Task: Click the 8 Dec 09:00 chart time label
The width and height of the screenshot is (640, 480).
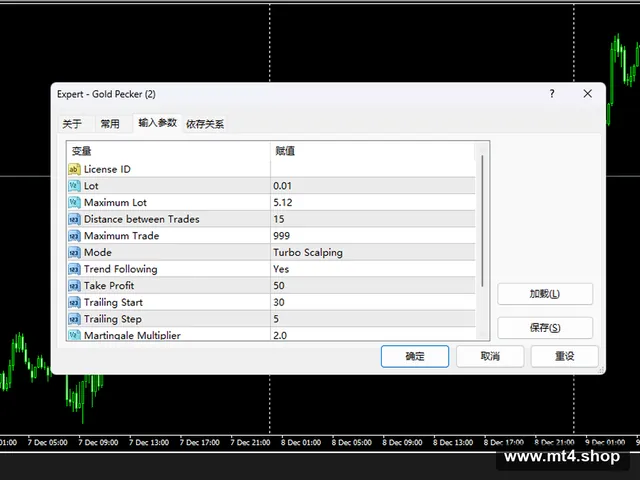Action: coord(402,442)
